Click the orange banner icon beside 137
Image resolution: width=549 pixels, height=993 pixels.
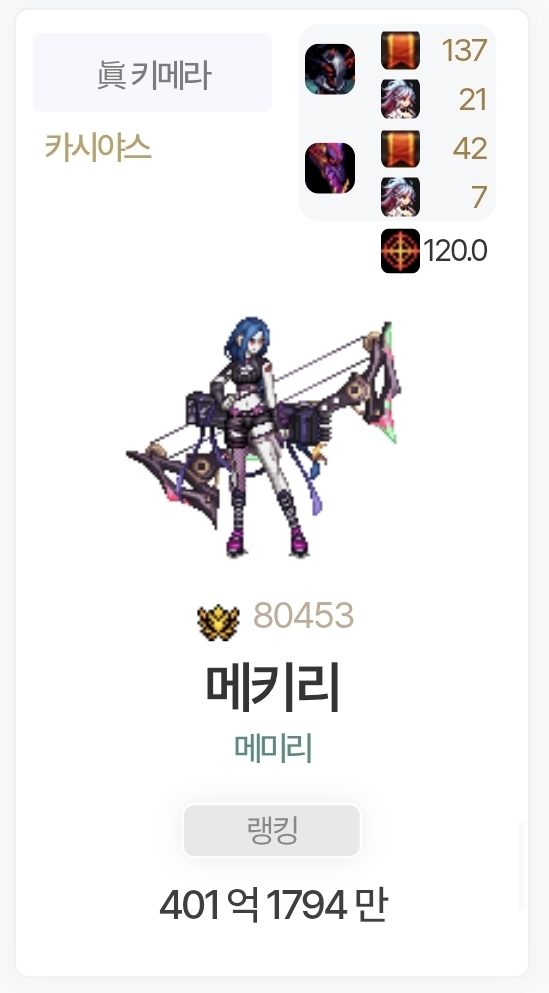click(400, 50)
